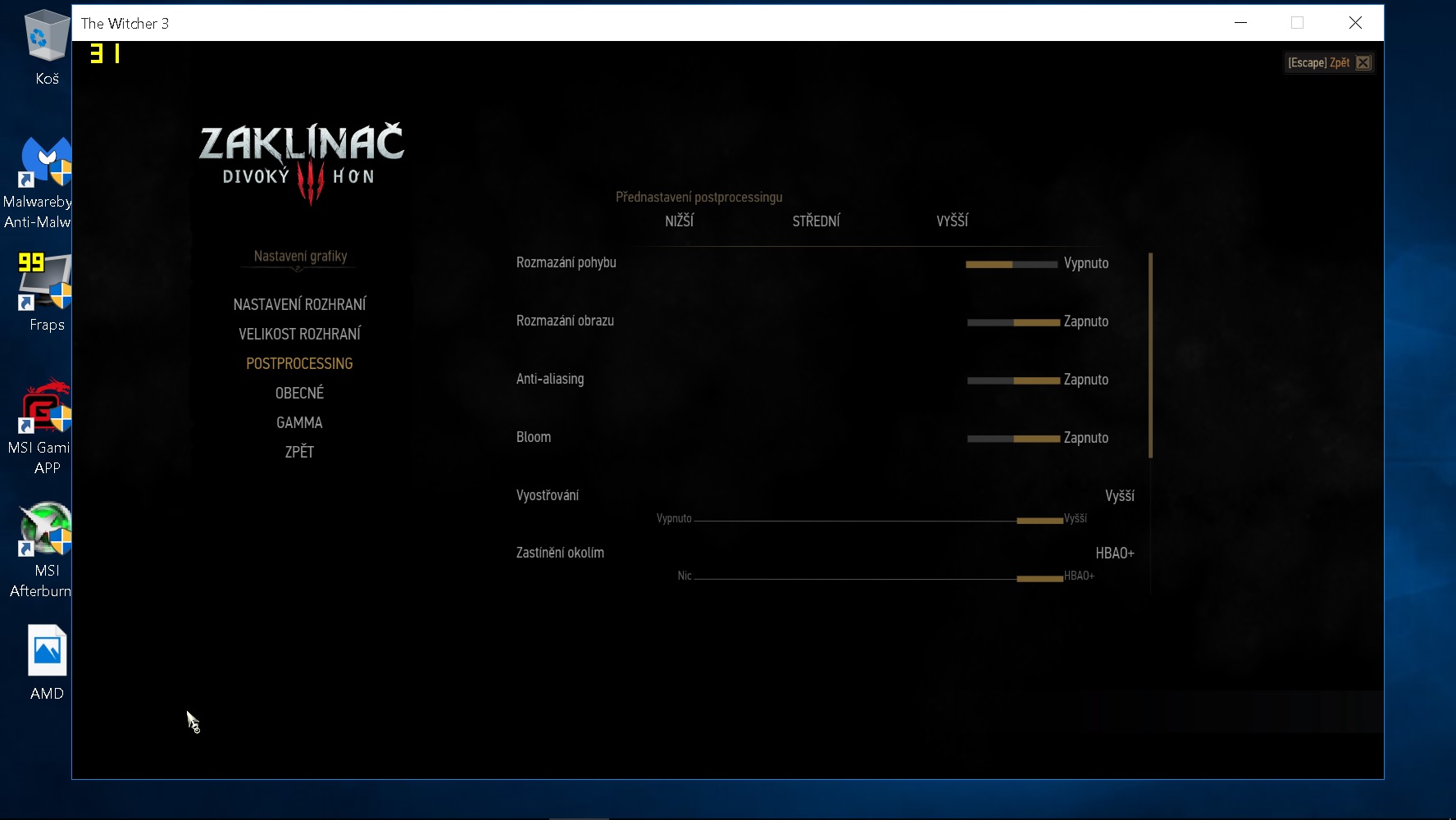Click ZPĚT in the left menu
This screenshot has width=1456, height=820.
click(x=299, y=452)
